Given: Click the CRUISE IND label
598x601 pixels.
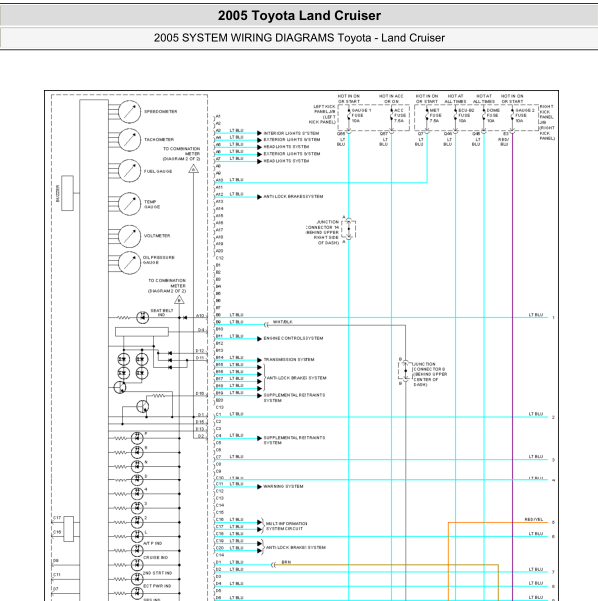Looking at the screenshot, I should (154, 557).
